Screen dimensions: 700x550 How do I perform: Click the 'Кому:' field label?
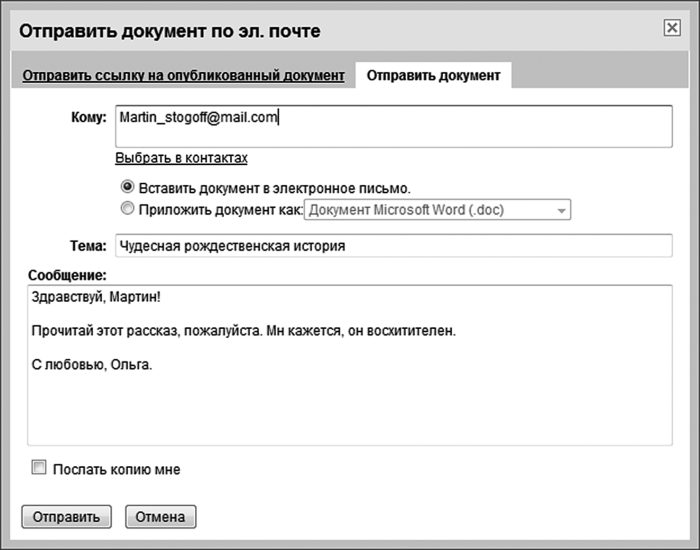88,118
